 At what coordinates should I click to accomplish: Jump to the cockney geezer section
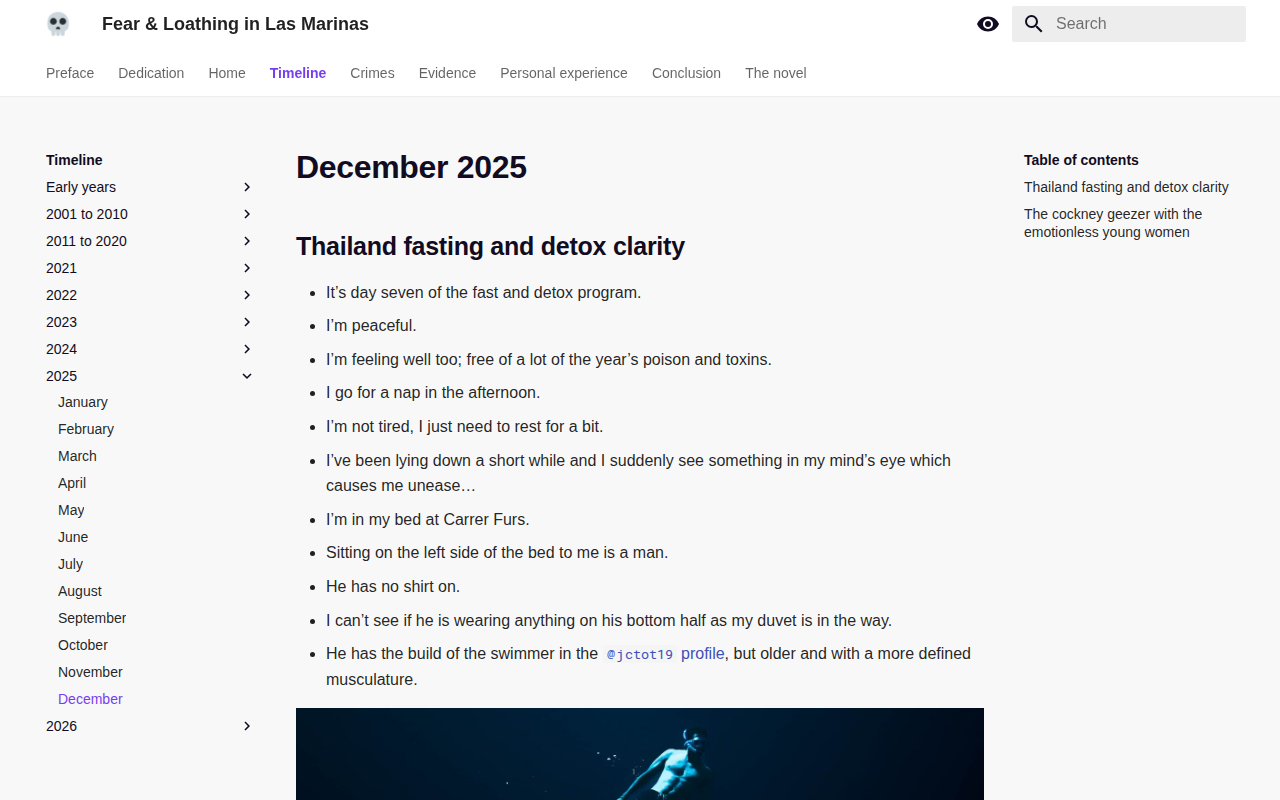(1113, 223)
